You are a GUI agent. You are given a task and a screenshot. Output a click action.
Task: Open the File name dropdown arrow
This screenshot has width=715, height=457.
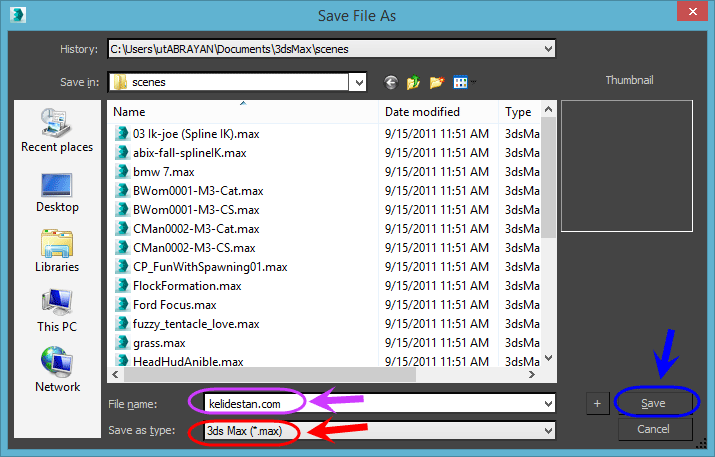click(548, 404)
